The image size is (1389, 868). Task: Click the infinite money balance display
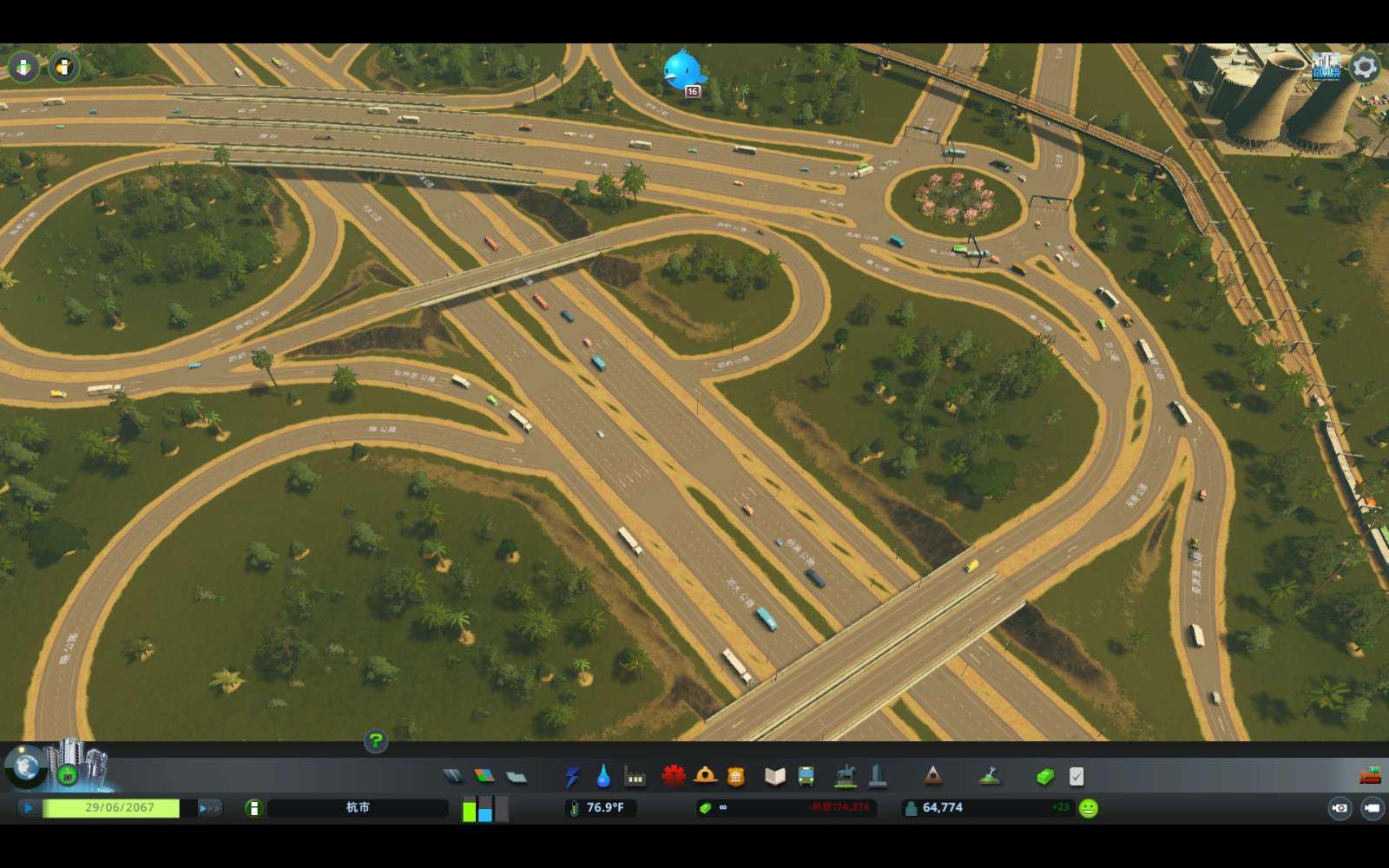pos(722,807)
